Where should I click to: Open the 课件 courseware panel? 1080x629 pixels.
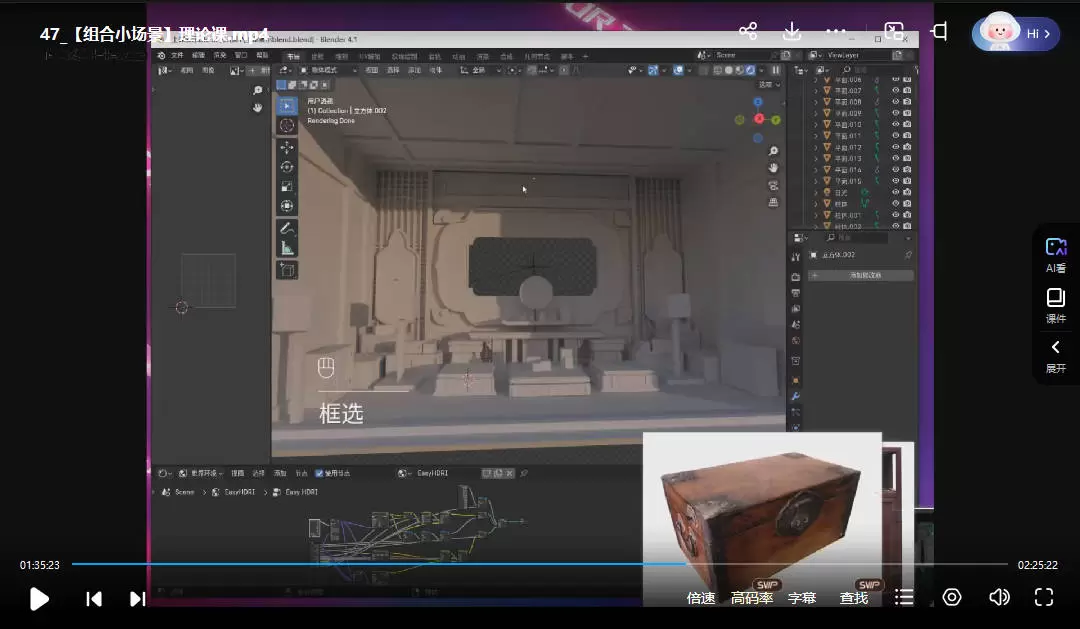pos(1056,306)
